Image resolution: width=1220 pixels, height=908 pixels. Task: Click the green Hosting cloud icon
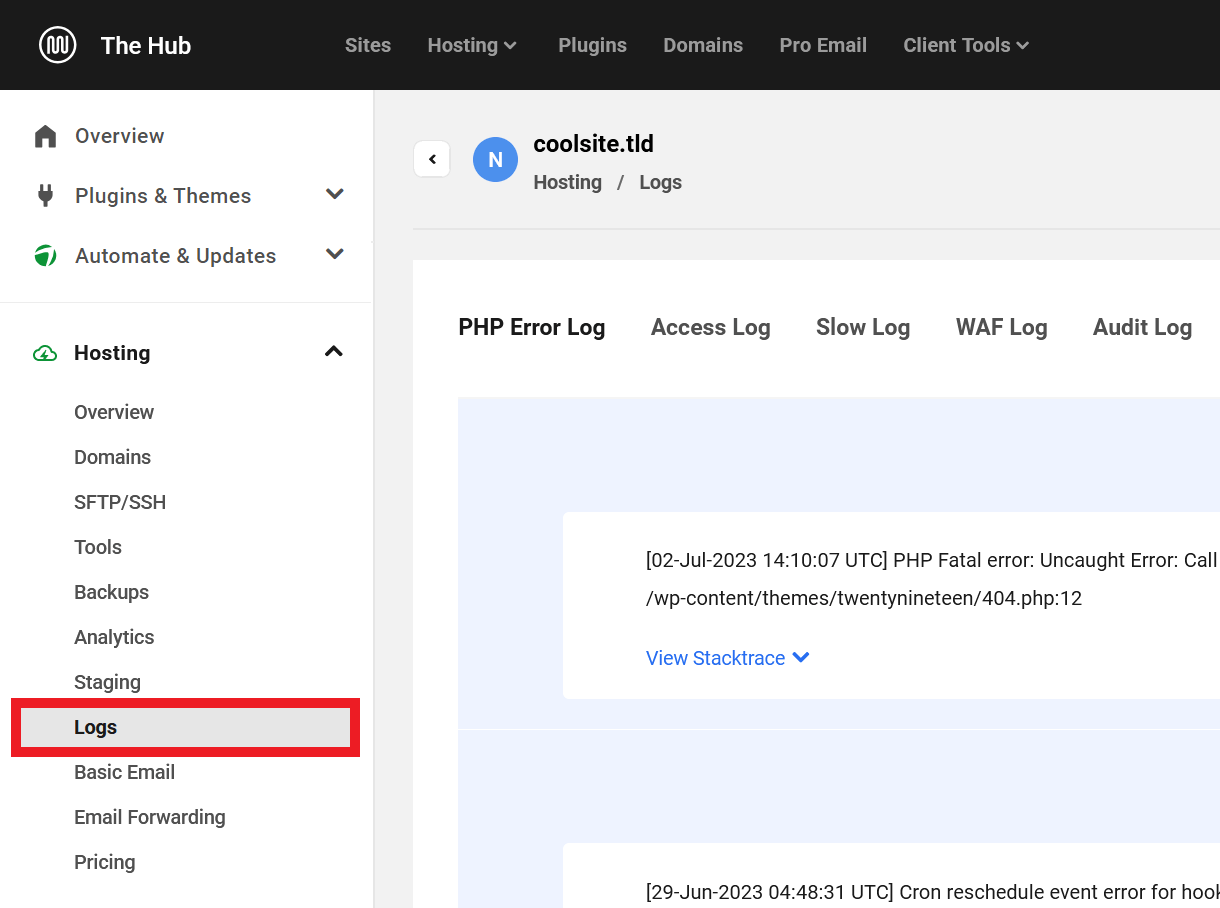click(x=45, y=353)
